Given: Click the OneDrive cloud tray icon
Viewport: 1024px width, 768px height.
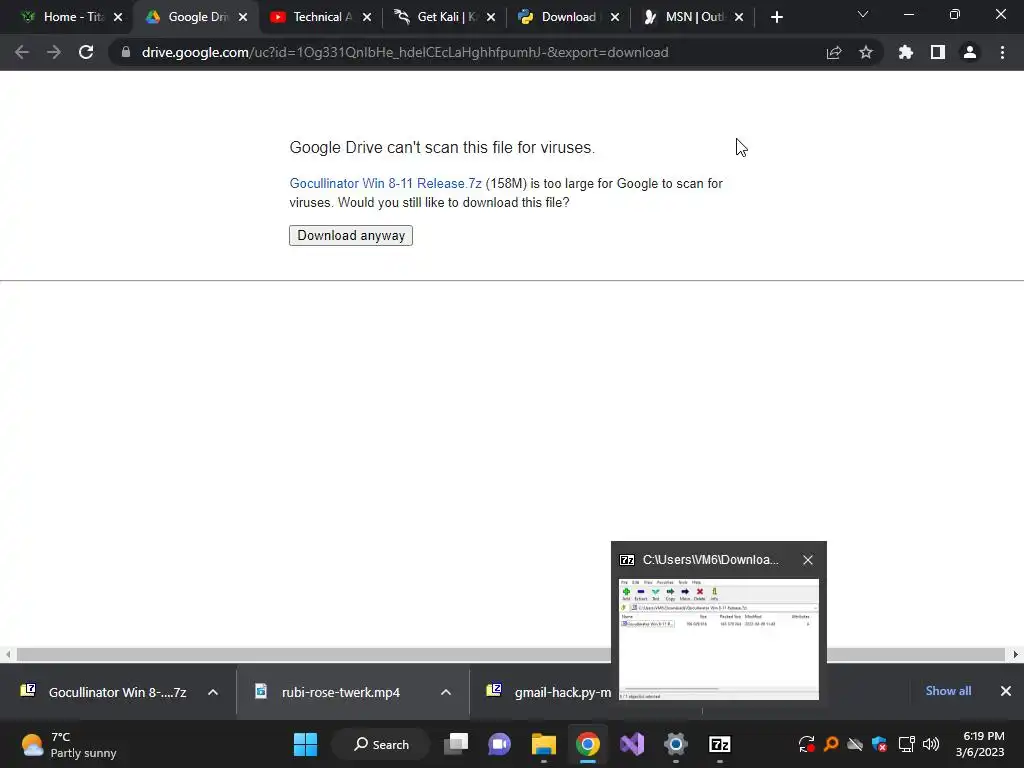Looking at the screenshot, I should tap(855, 744).
